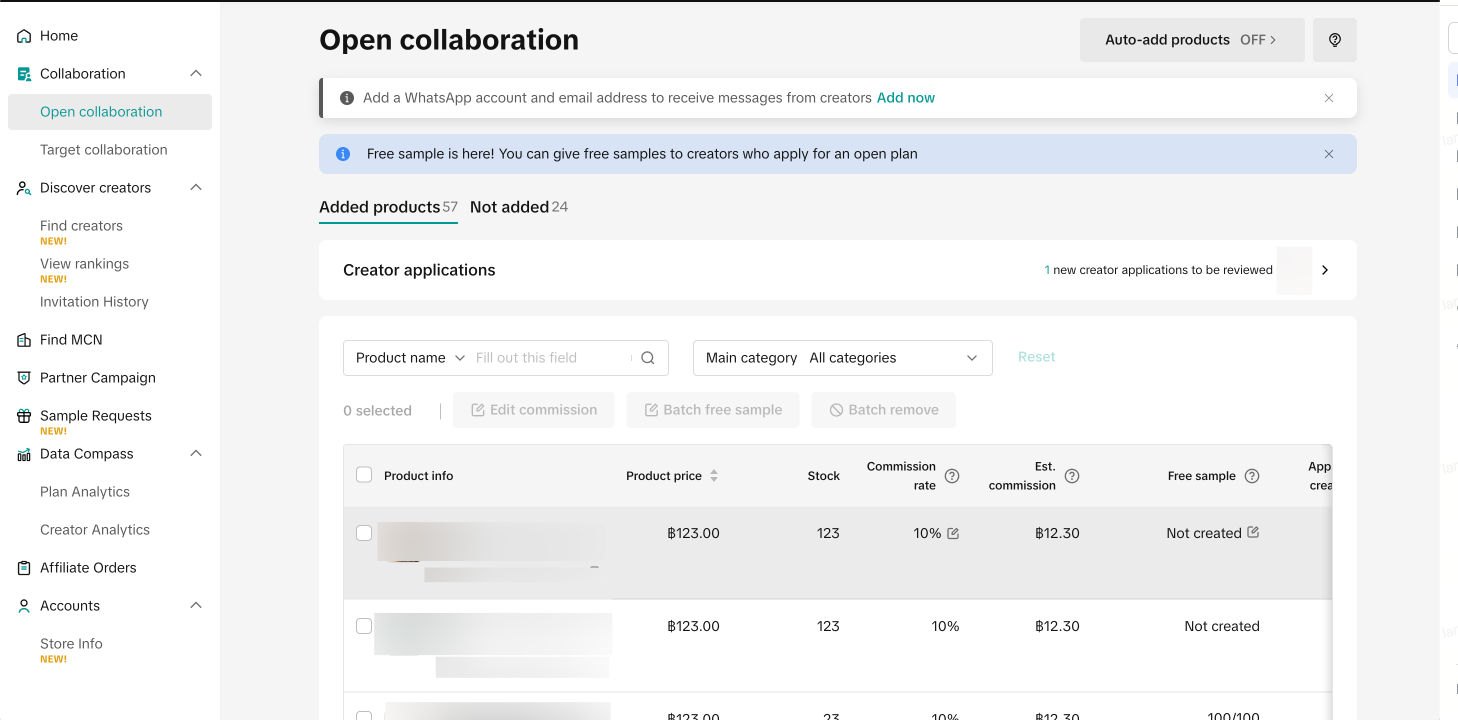Viewport: 1458px width, 720px height.
Task: Open Affiliate Orders in sidebar
Action: point(88,568)
